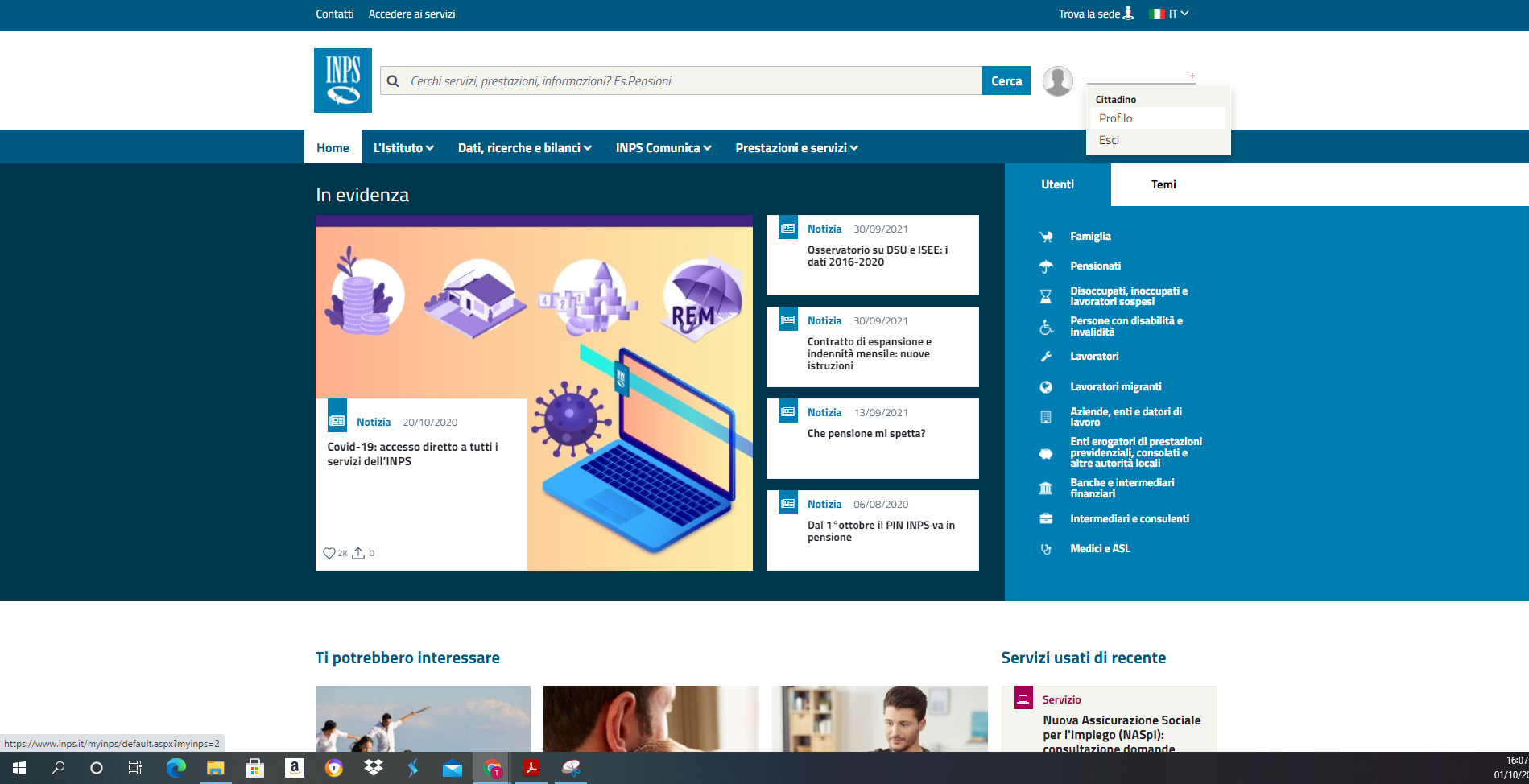Choose Esci to log out
This screenshot has width=1529, height=784.
pos(1158,140)
